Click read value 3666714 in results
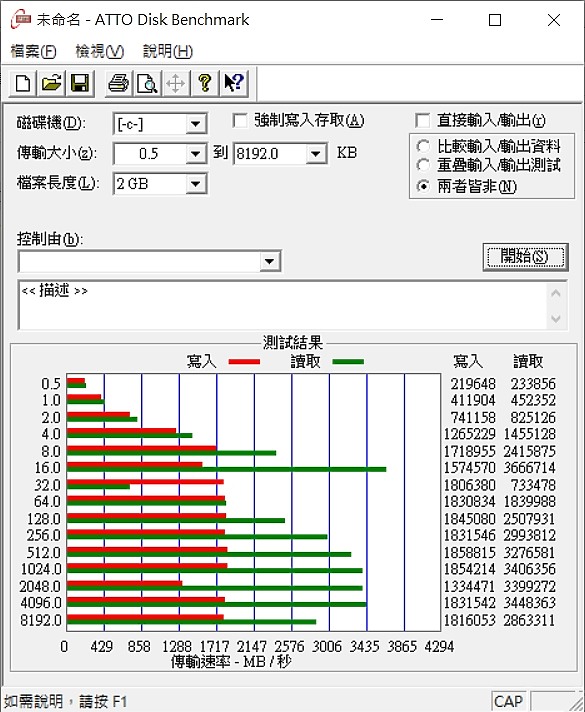Image resolution: width=585 pixels, height=712 pixels. click(x=529, y=468)
